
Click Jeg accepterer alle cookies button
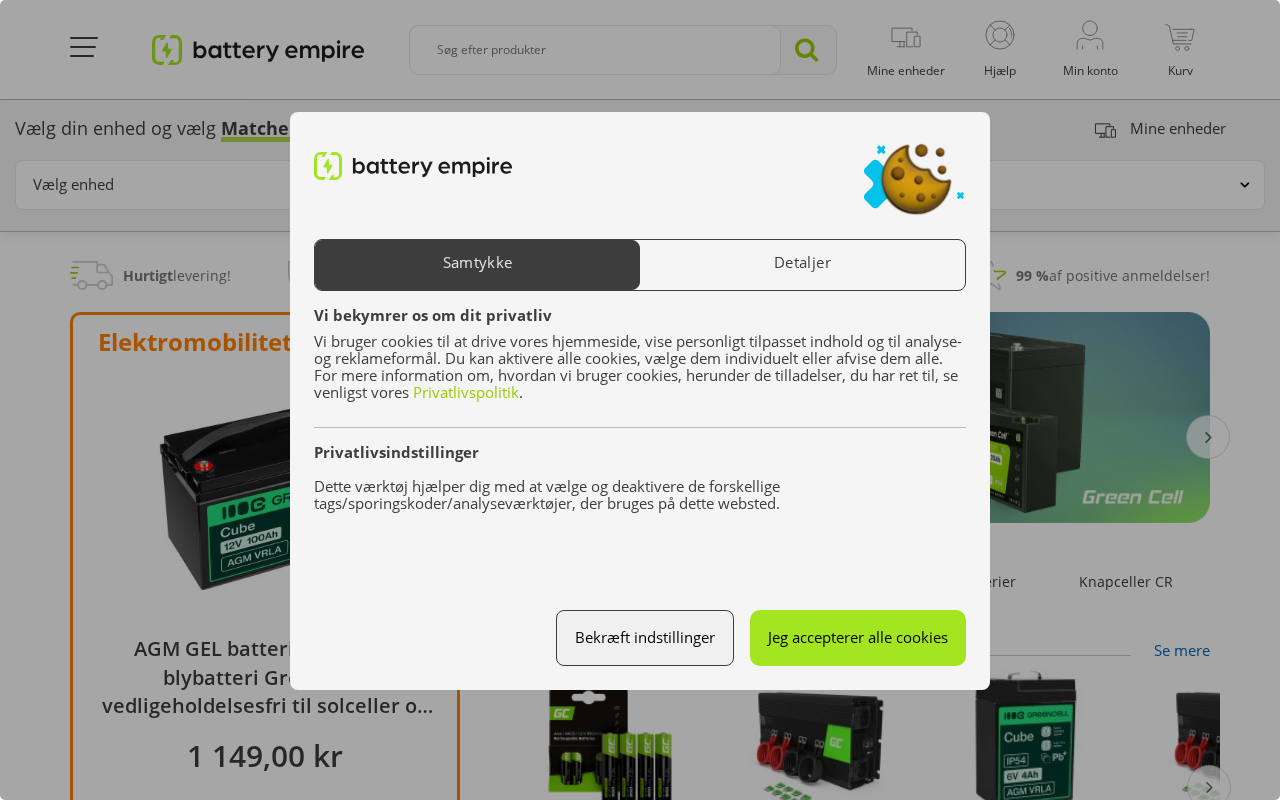[x=858, y=638]
